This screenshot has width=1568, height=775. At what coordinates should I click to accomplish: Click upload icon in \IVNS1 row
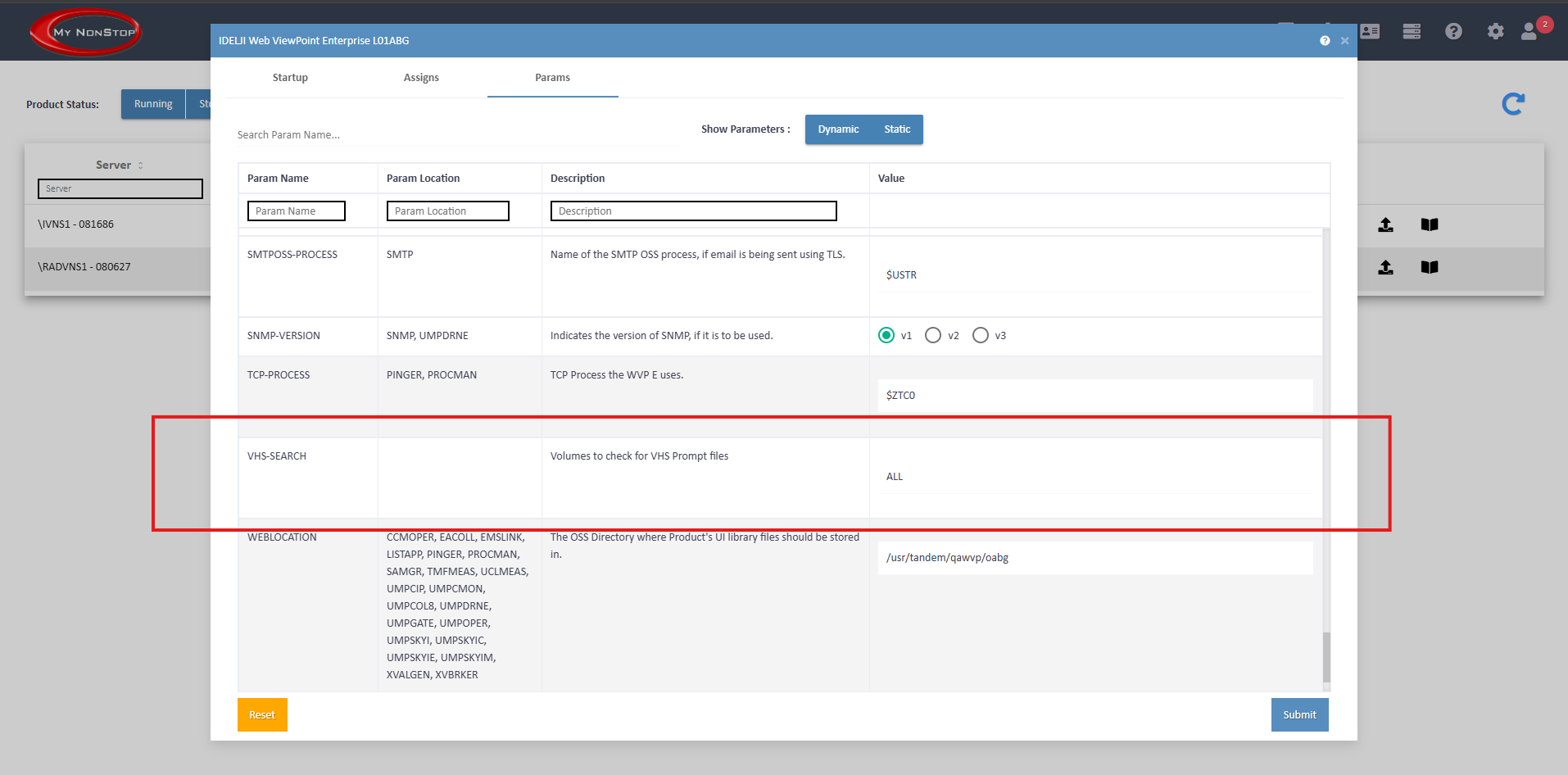click(x=1385, y=224)
